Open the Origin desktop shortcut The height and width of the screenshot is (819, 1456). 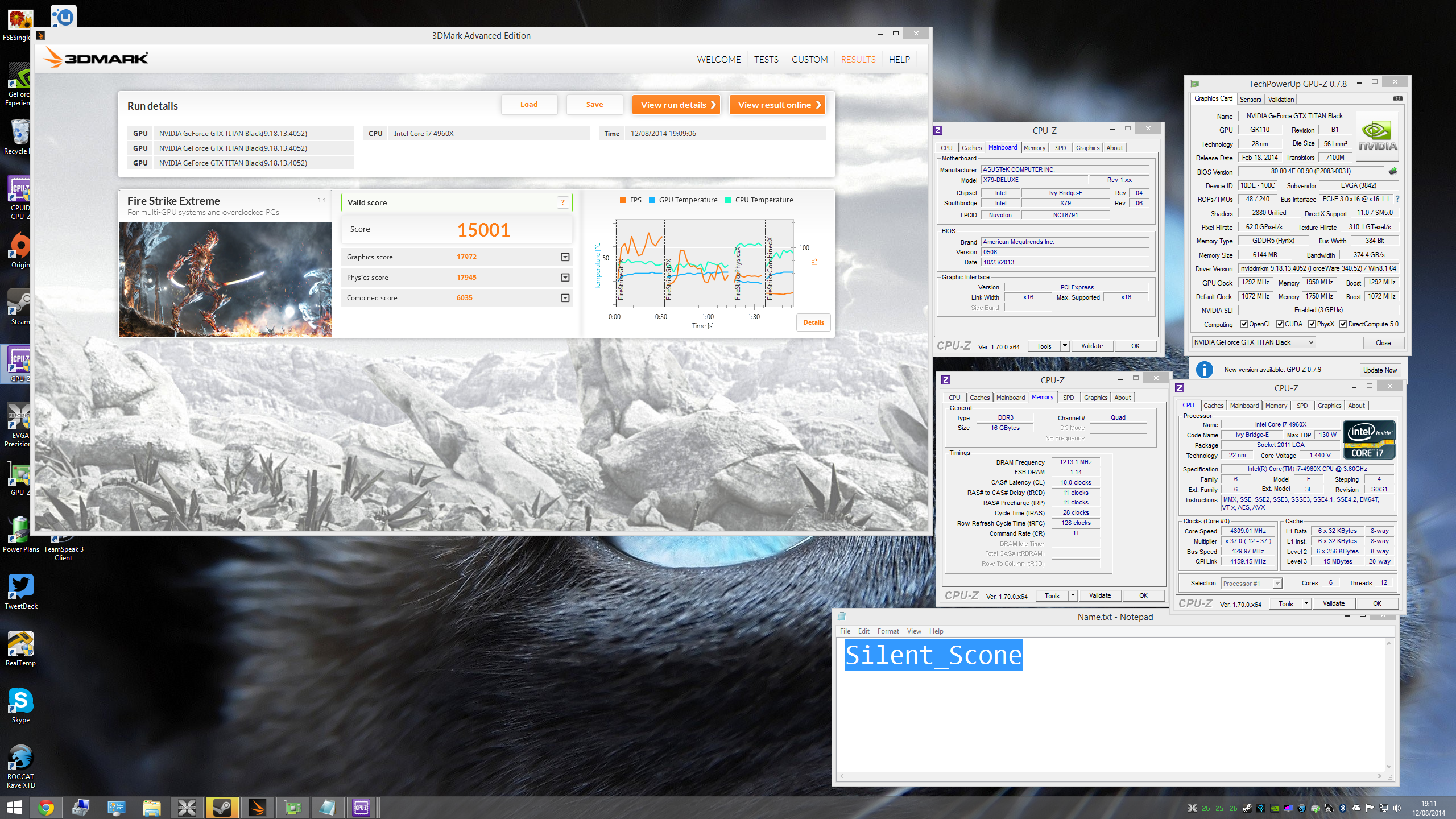coord(20,250)
